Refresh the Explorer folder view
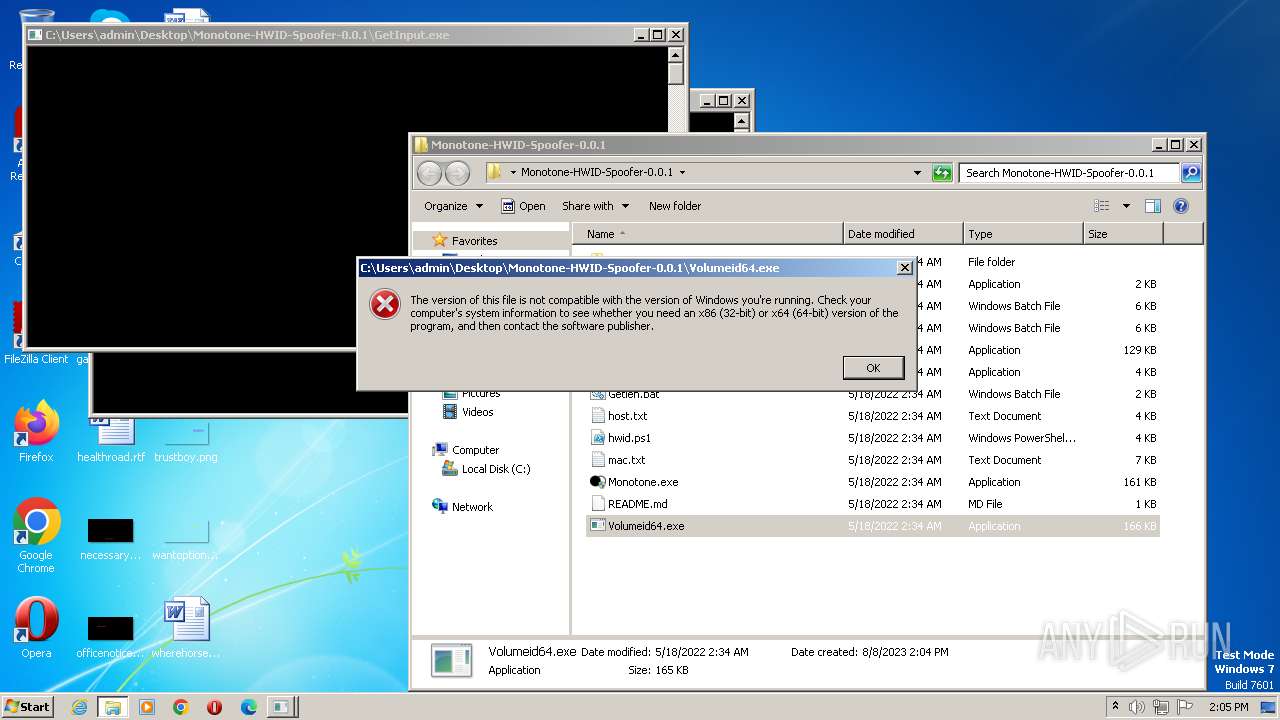This screenshot has width=1280, height=720. (942, 173)
